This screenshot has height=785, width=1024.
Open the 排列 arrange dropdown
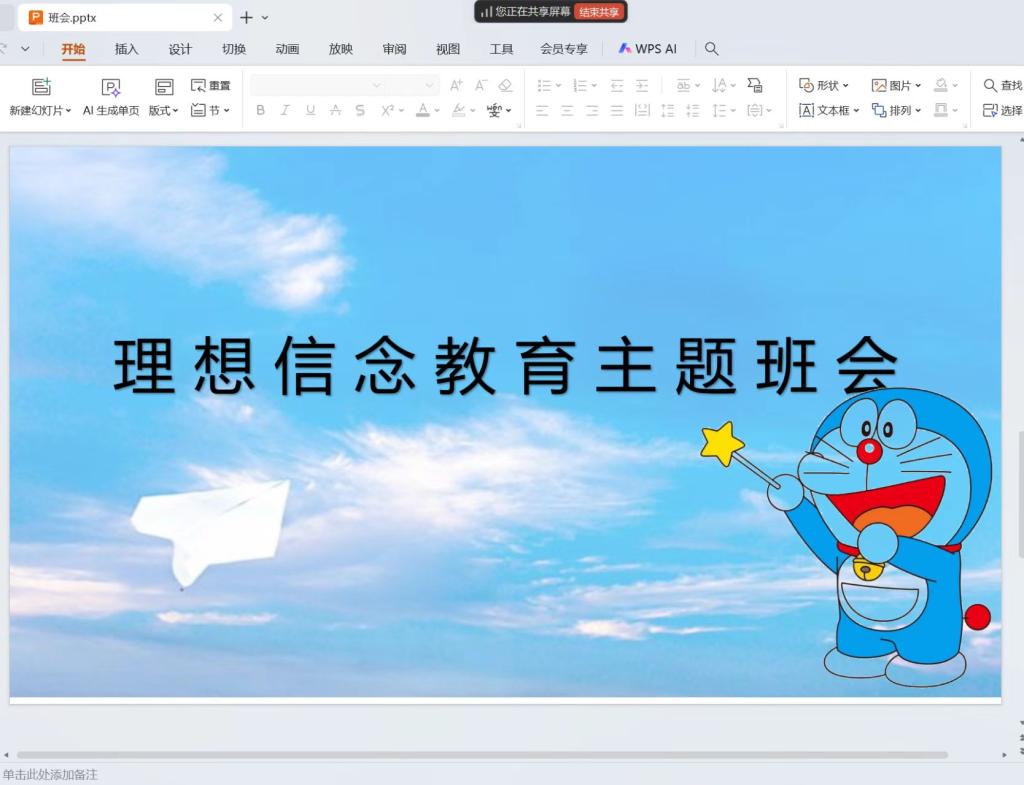[896, 110]
